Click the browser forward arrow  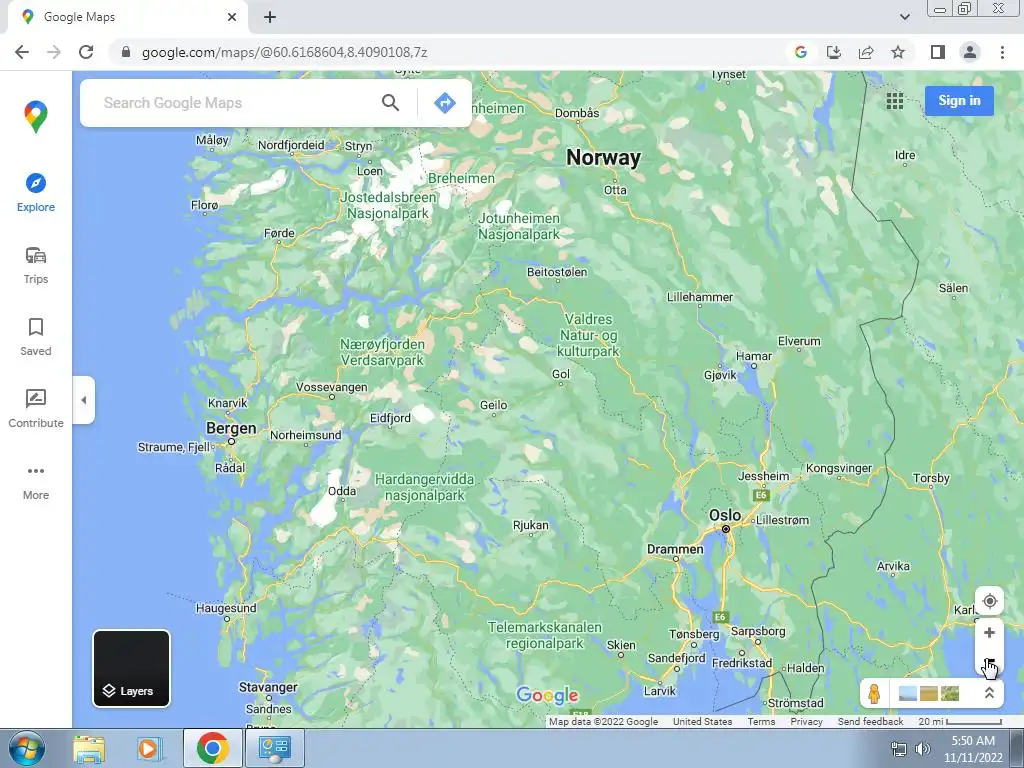pos(54,52)
